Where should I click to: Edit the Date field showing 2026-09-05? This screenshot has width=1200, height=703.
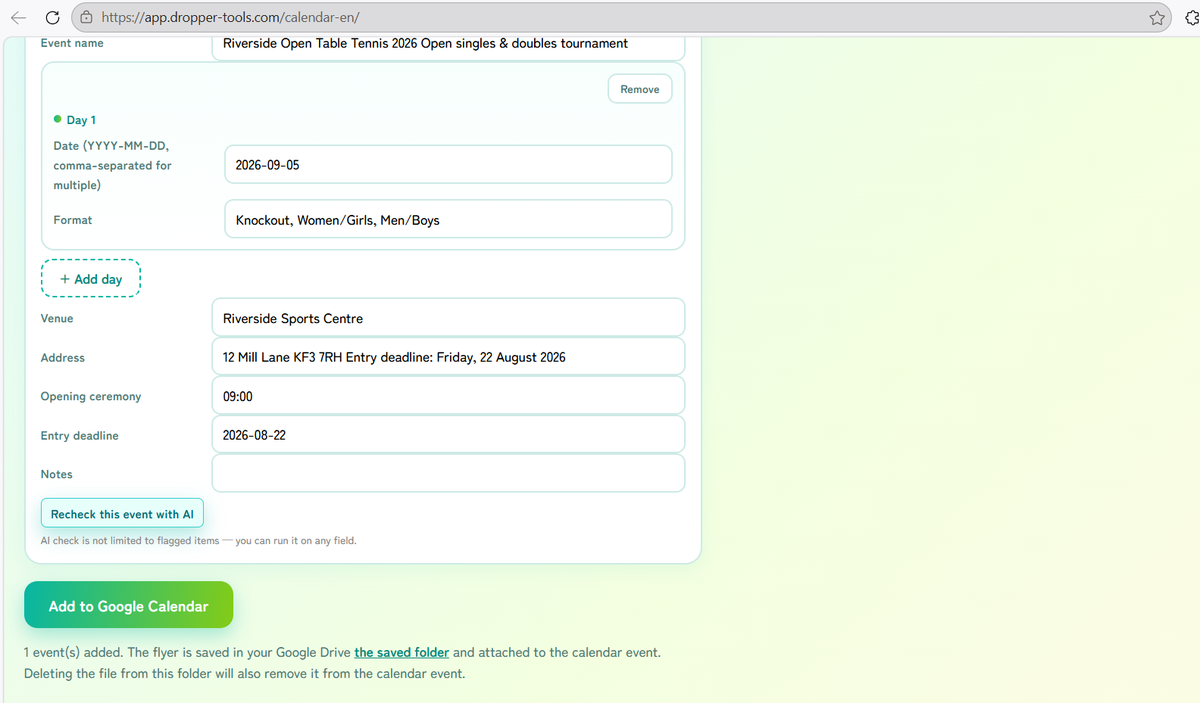click(x=448, y=165)
